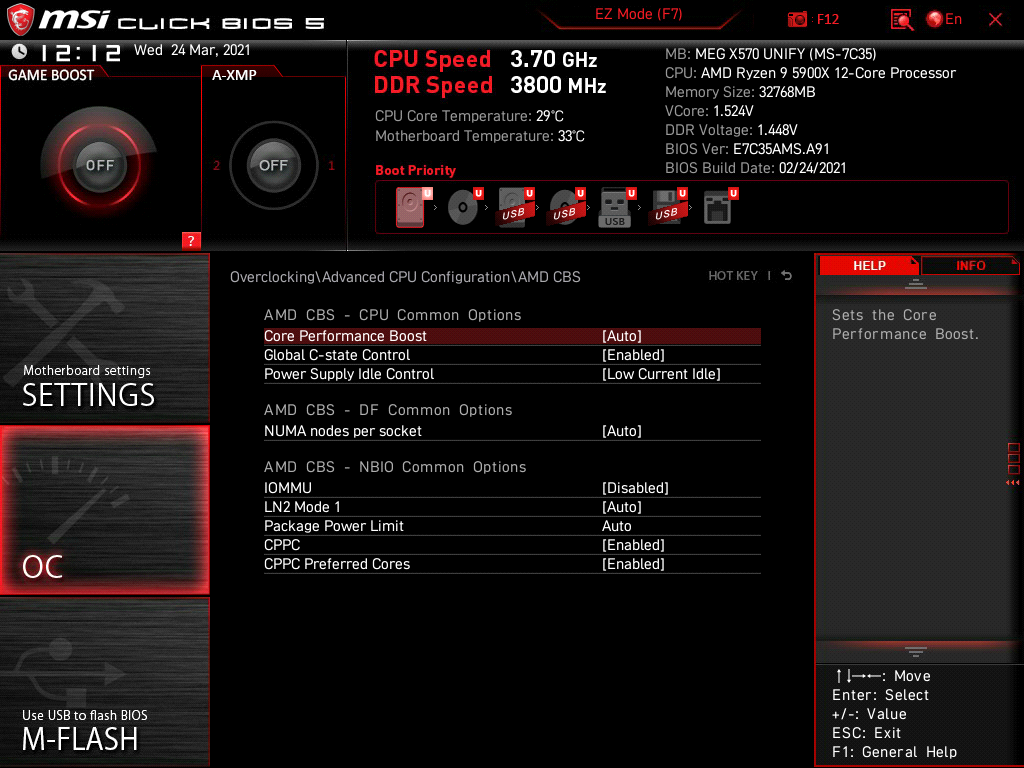
Task: Open the red question mark help icon
Action: [191, 240]
